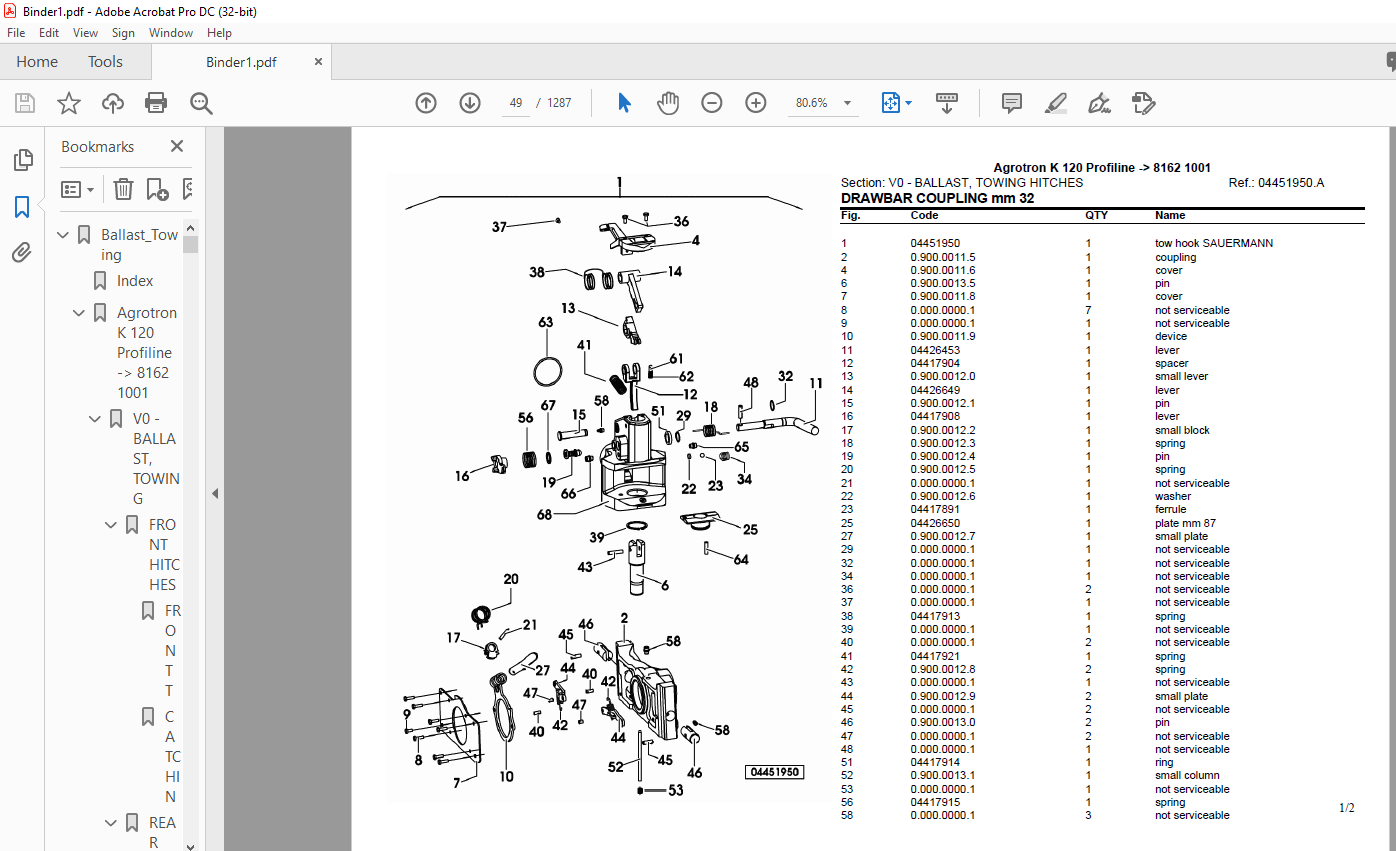Delete selected bookmark with trash icon
The width and height of the screenshot is (1396, 851).
(x=123, y=189)
